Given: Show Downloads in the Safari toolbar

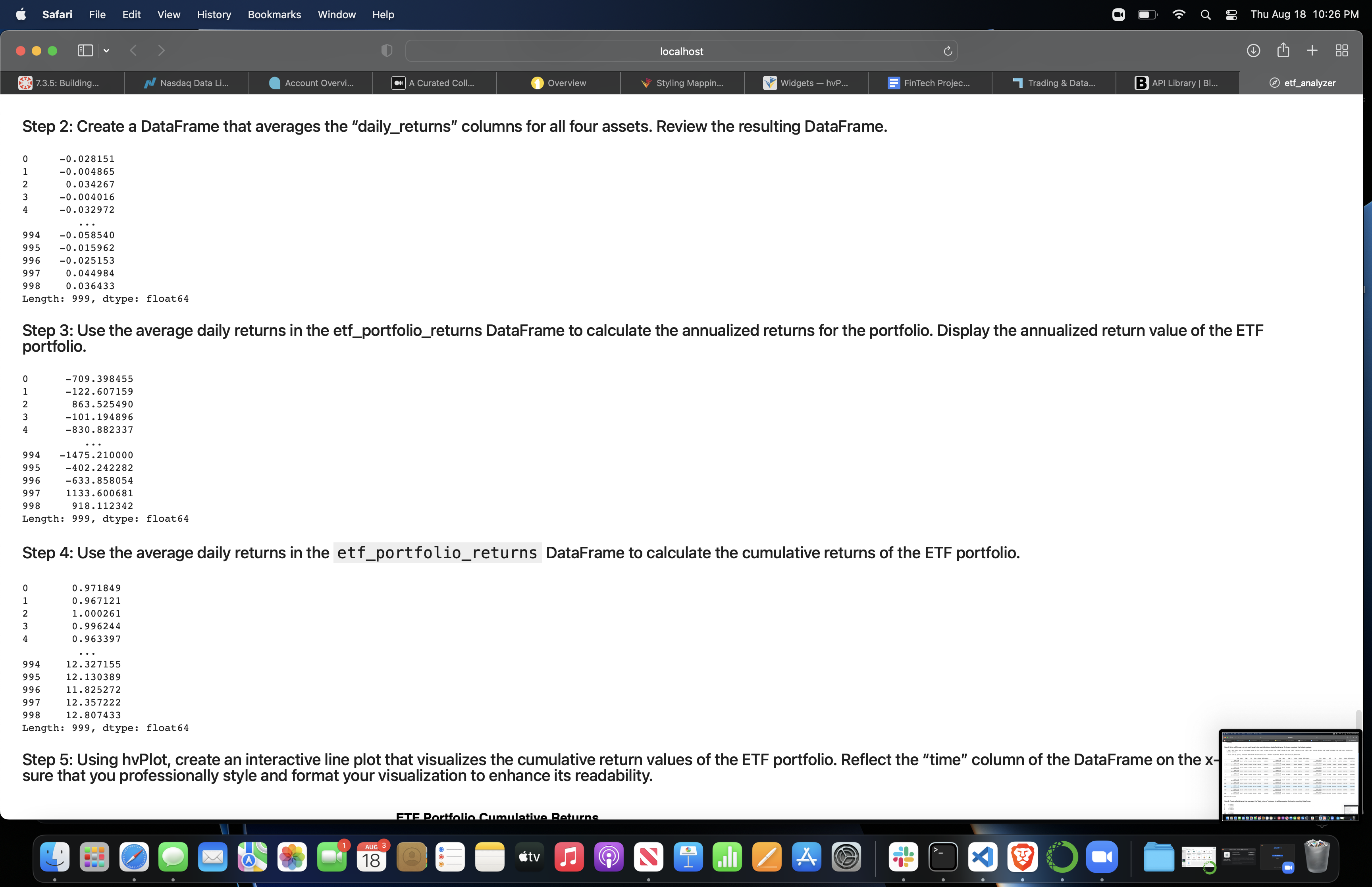Looking at the screenshot, I should click(1253, 51).
